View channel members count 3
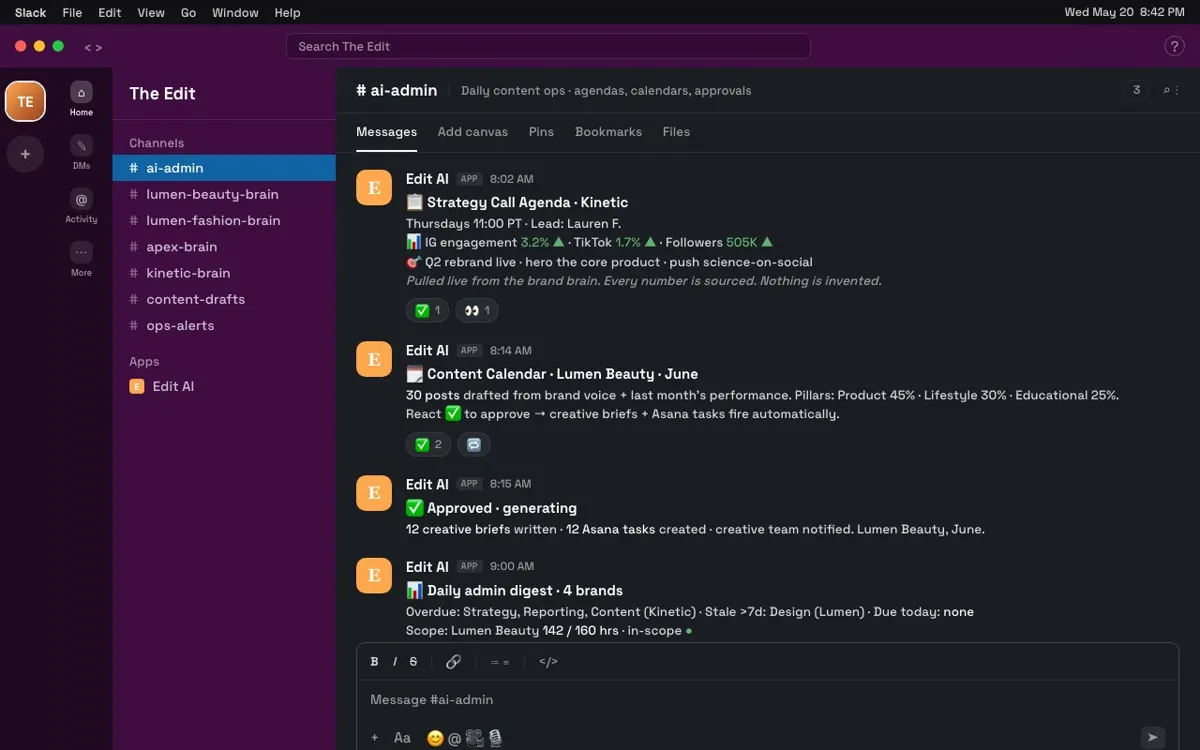Viewport: 1200px width, 750px height. coord(1136,90)
